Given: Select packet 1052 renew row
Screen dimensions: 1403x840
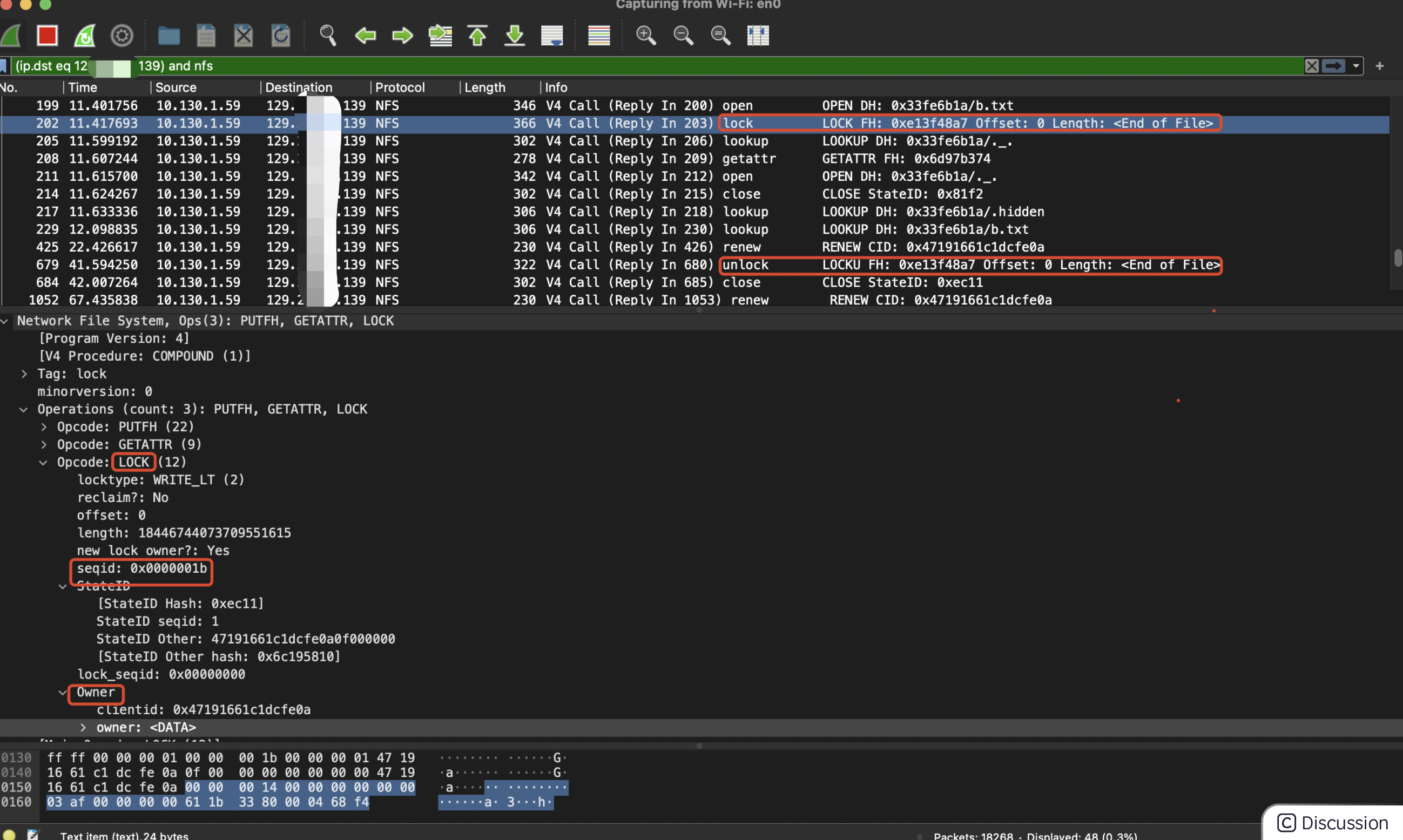Looking at the screenshot, I should point(694,300).
